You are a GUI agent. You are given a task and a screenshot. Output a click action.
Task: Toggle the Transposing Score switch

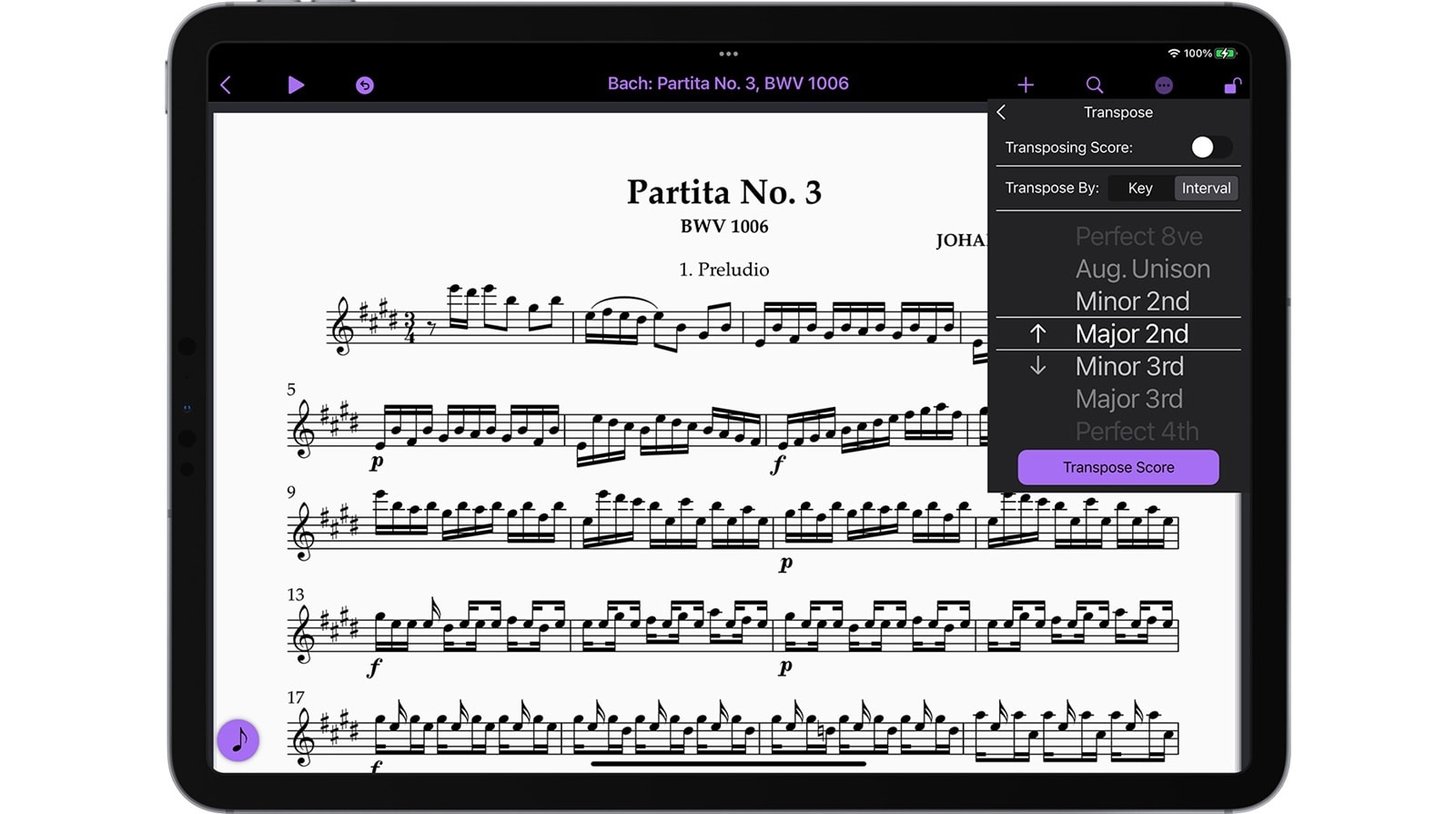[x=1210, y=147]
